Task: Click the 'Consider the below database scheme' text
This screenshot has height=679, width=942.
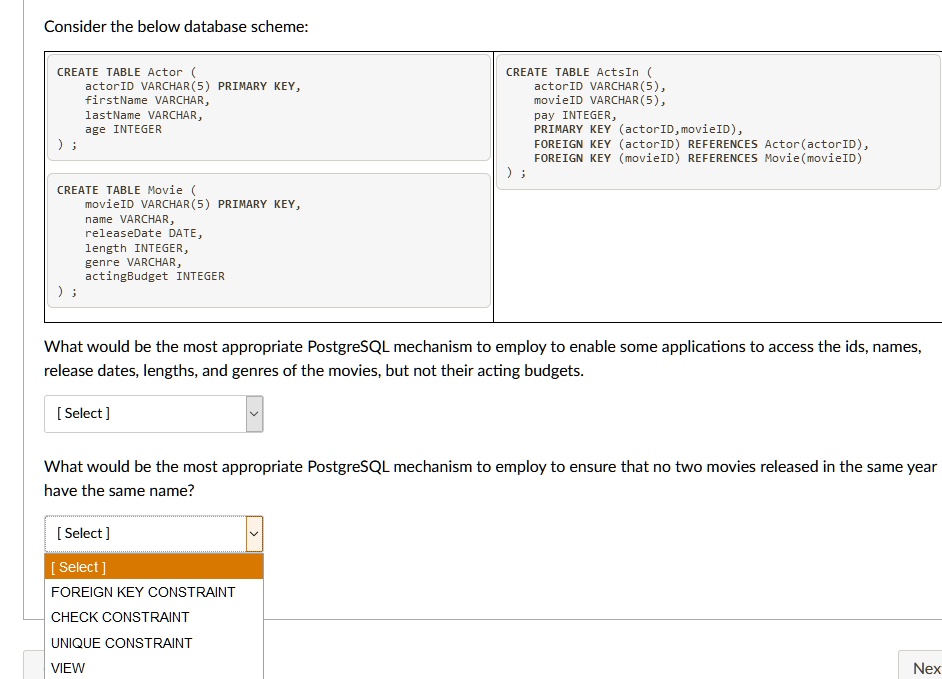Action: (176, 27)
